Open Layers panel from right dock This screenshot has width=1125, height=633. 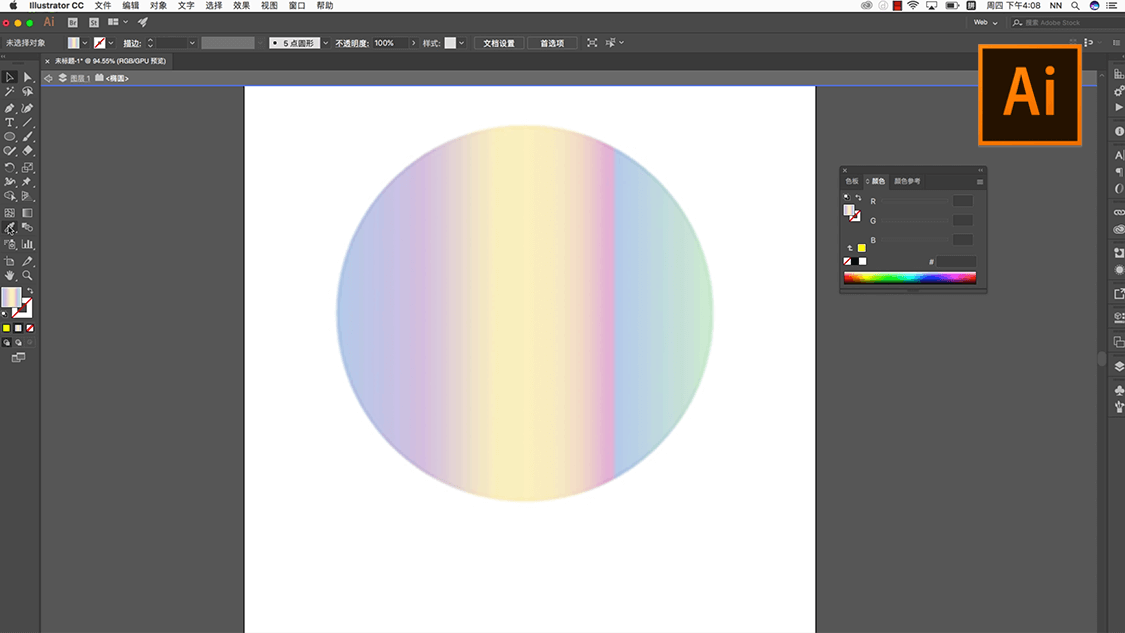click(1118, 366)
